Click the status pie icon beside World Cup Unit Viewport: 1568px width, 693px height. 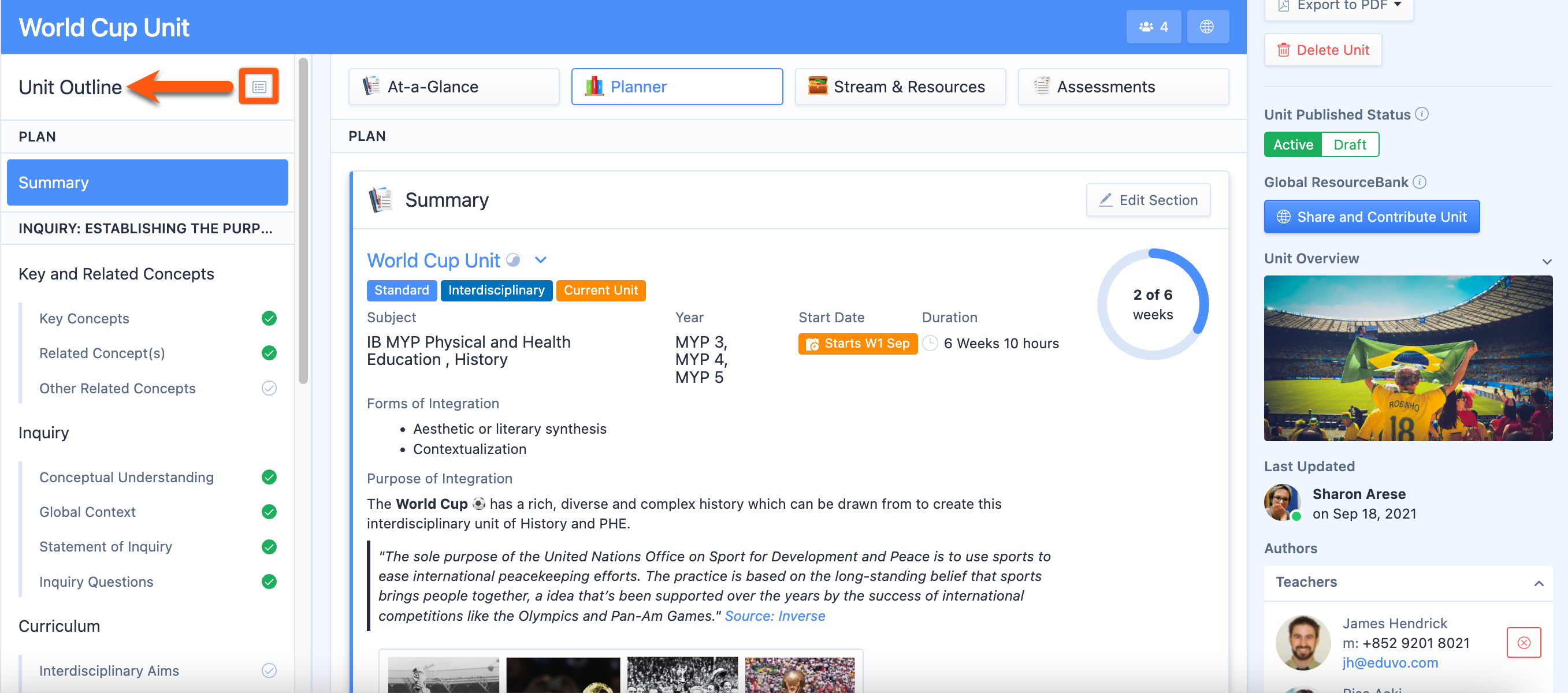point(513,260)
